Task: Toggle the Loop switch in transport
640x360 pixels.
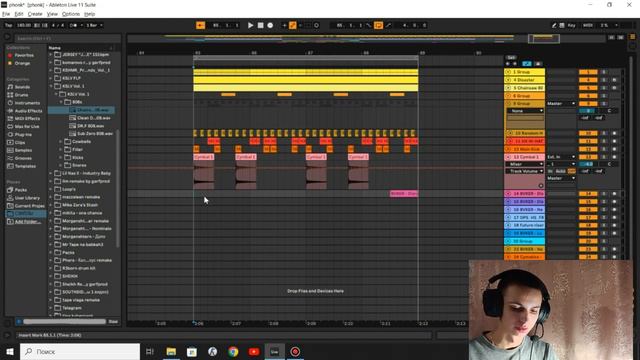Action: (x=378, y=25)
